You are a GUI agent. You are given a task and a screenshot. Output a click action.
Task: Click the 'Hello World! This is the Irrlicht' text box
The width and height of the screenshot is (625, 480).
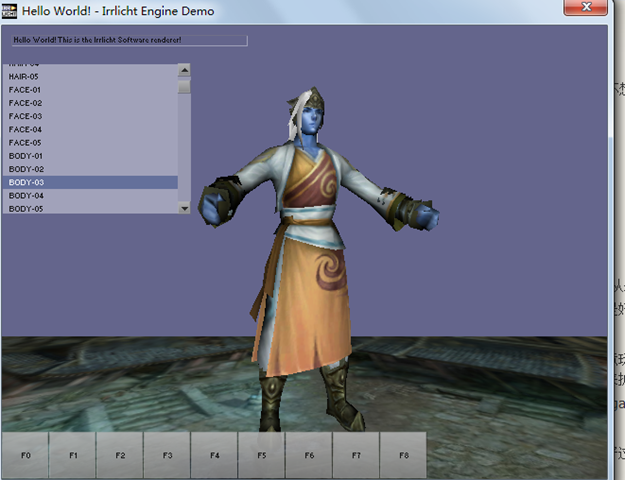click(130, 40)
